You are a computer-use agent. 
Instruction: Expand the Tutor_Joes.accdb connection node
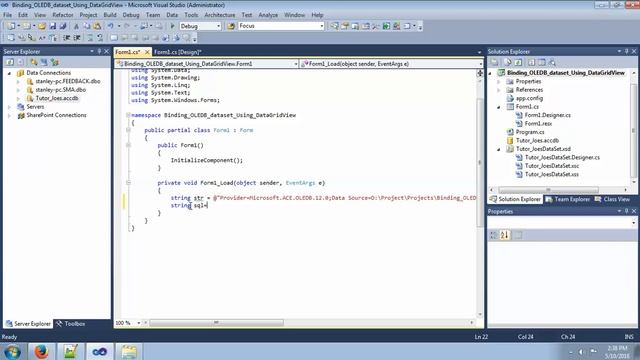pos(18,98)
